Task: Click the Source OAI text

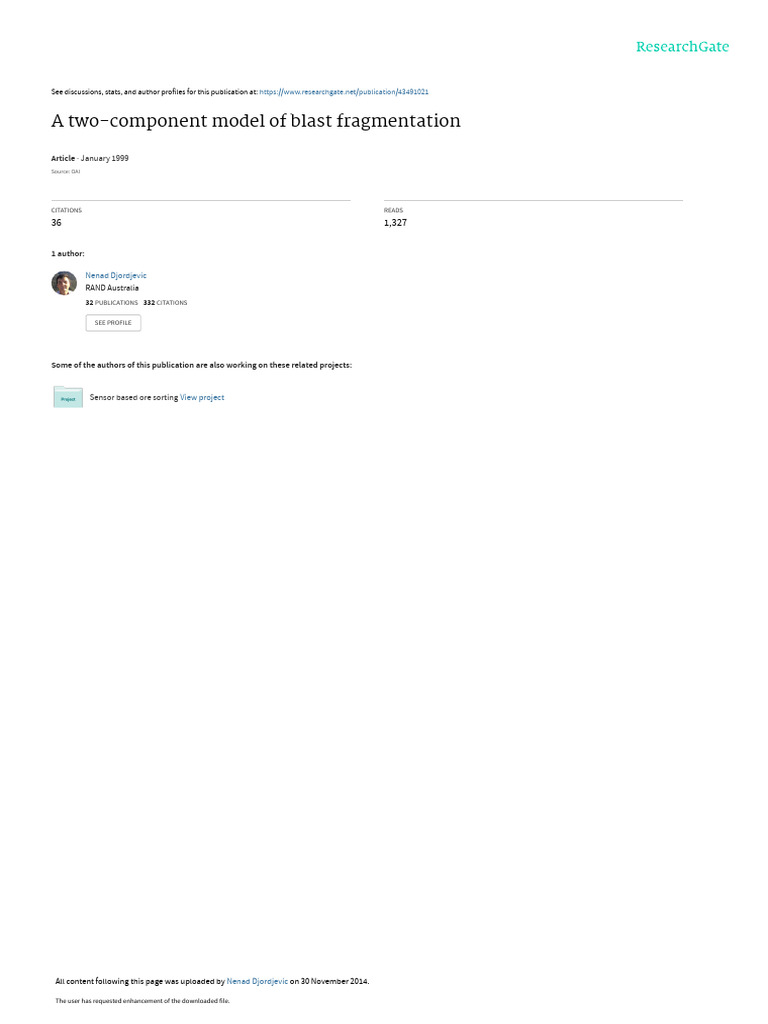Action: tap(65, 172)
